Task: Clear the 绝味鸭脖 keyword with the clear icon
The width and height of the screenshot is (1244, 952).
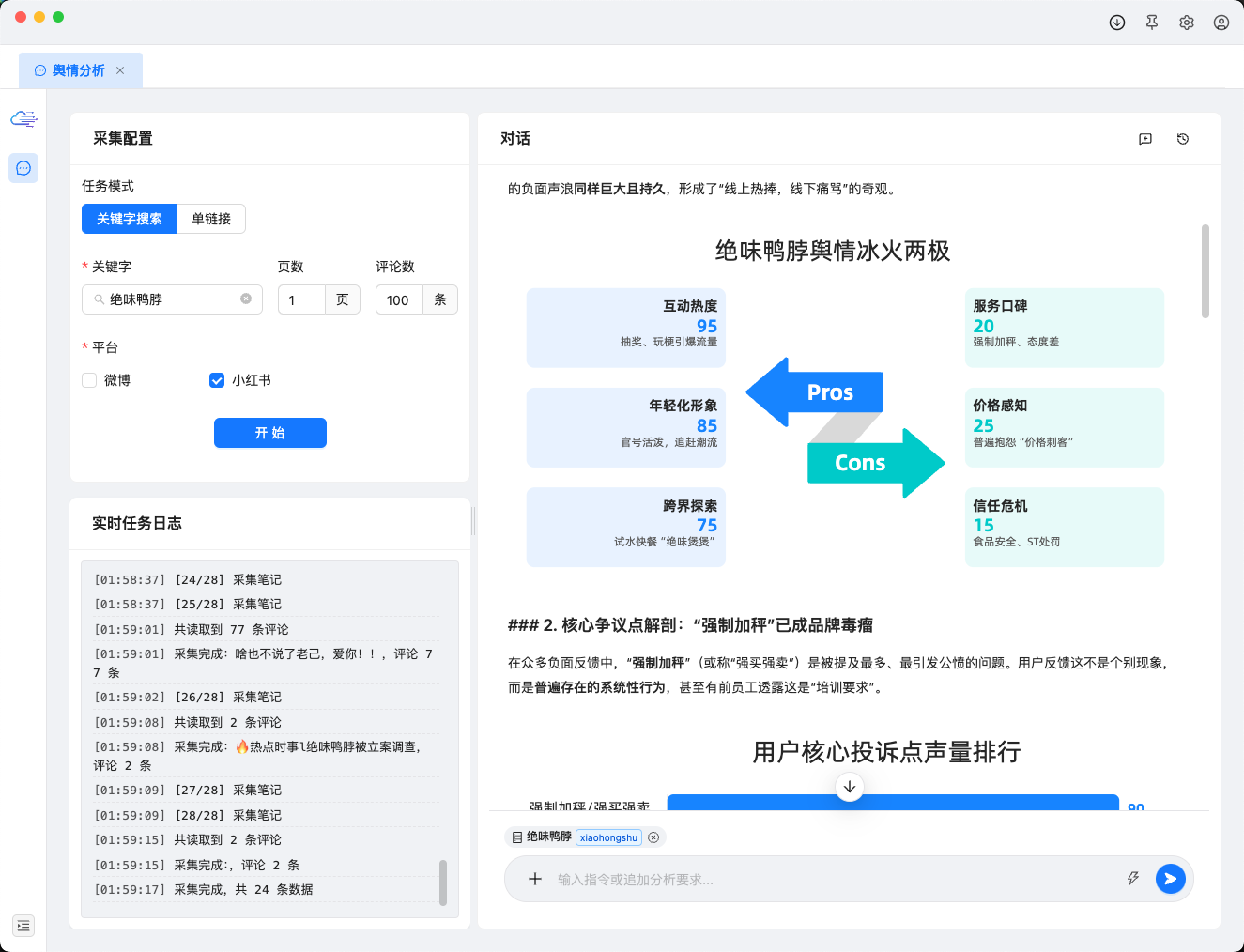Action: 247,299
